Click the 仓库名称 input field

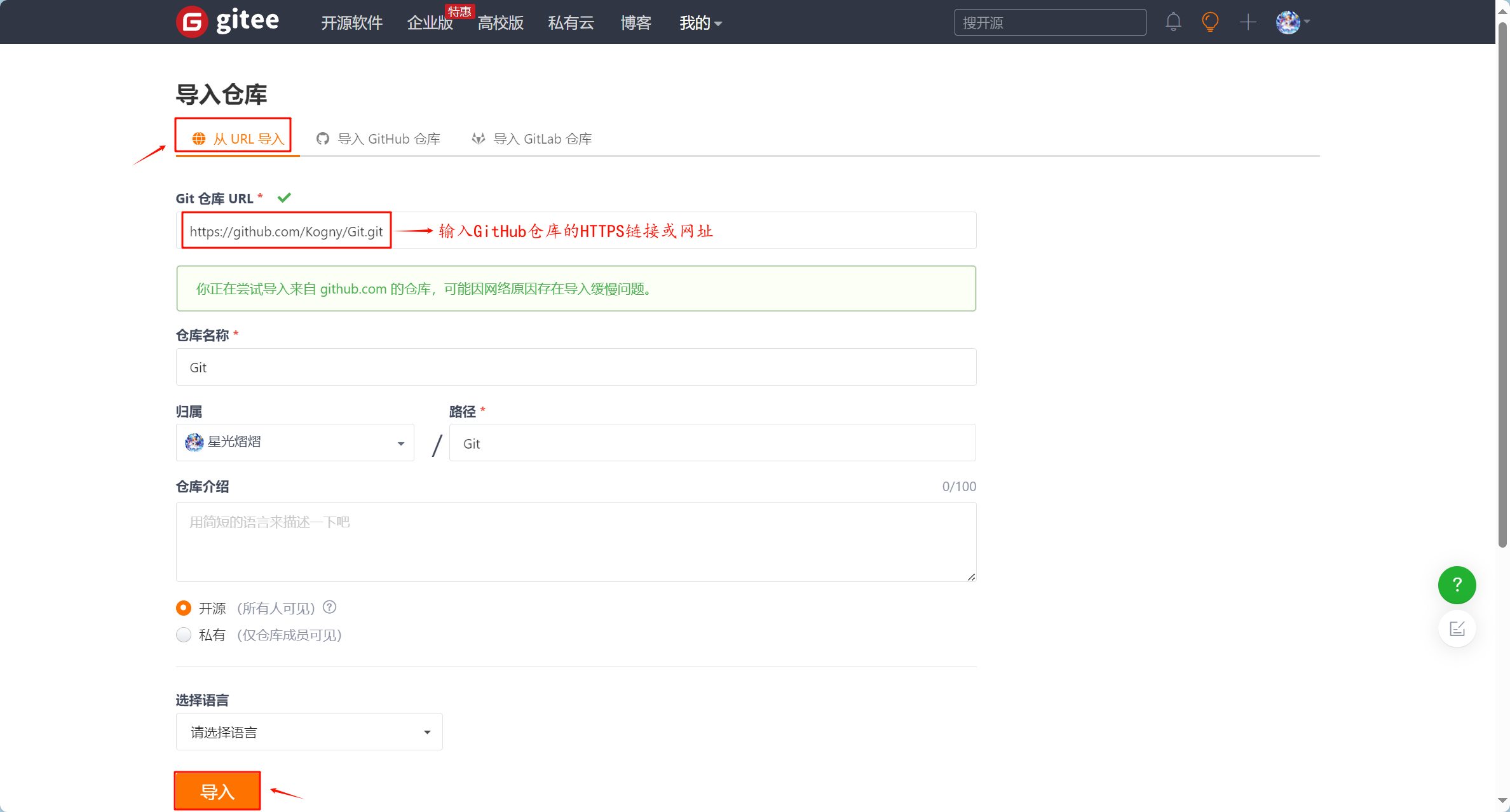[576, 367]
